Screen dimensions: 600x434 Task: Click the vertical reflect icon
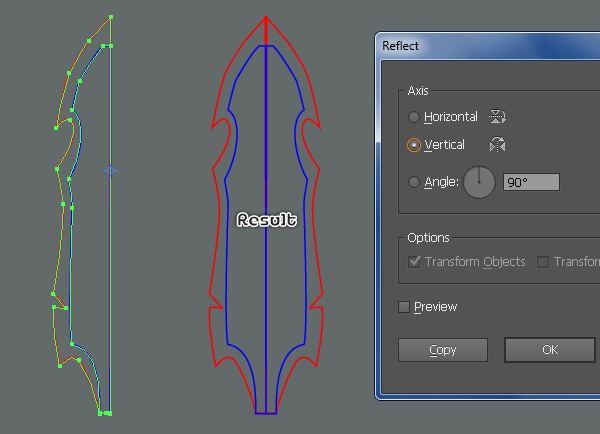pos(497,144)
